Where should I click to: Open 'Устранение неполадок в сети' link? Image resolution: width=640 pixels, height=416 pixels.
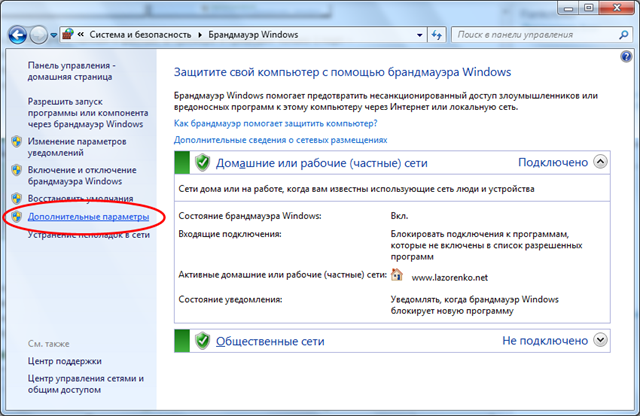[x=89, y=235]
